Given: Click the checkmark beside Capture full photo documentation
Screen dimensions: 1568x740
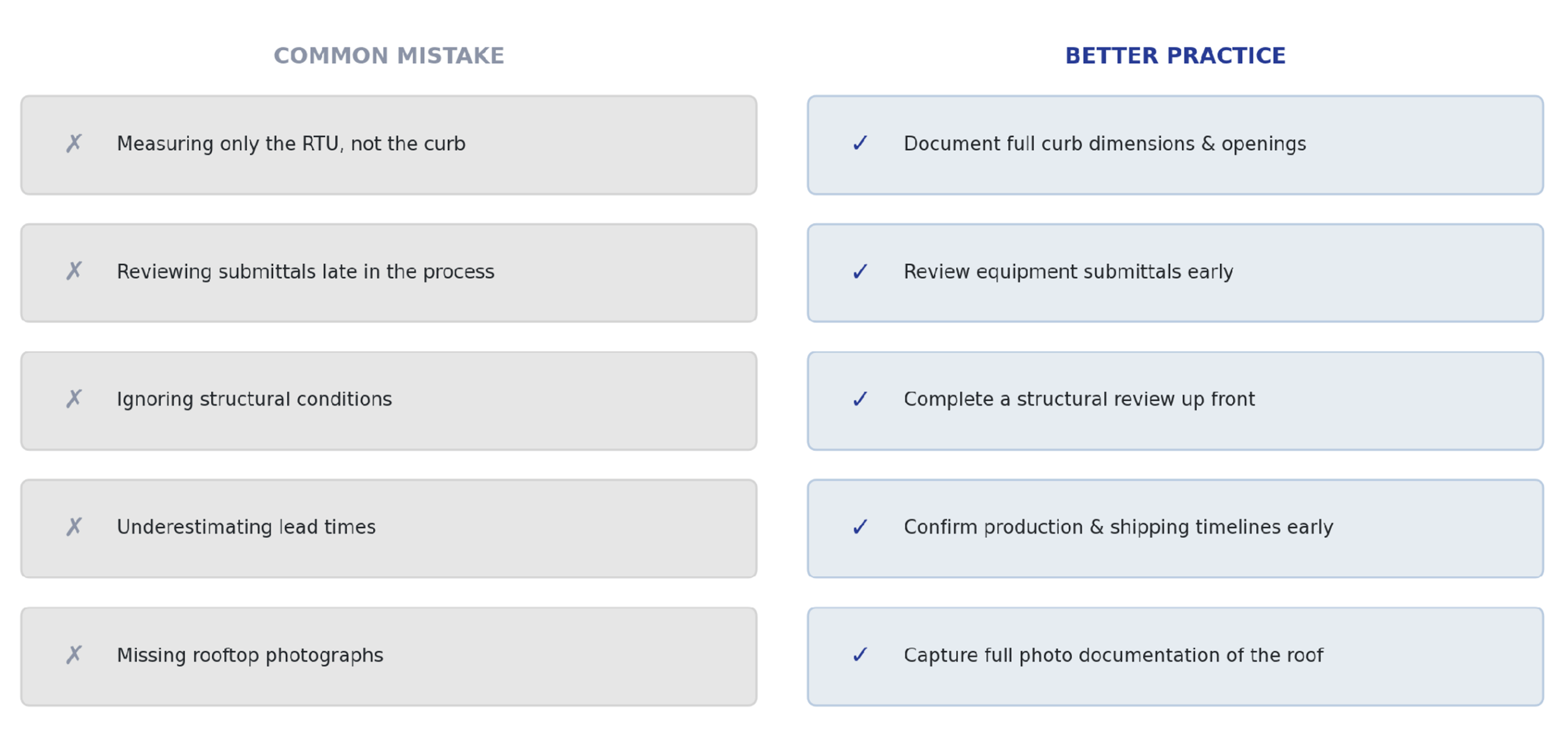Looking at the screenshot, I should pyautogui.click(x=859, y=654).
